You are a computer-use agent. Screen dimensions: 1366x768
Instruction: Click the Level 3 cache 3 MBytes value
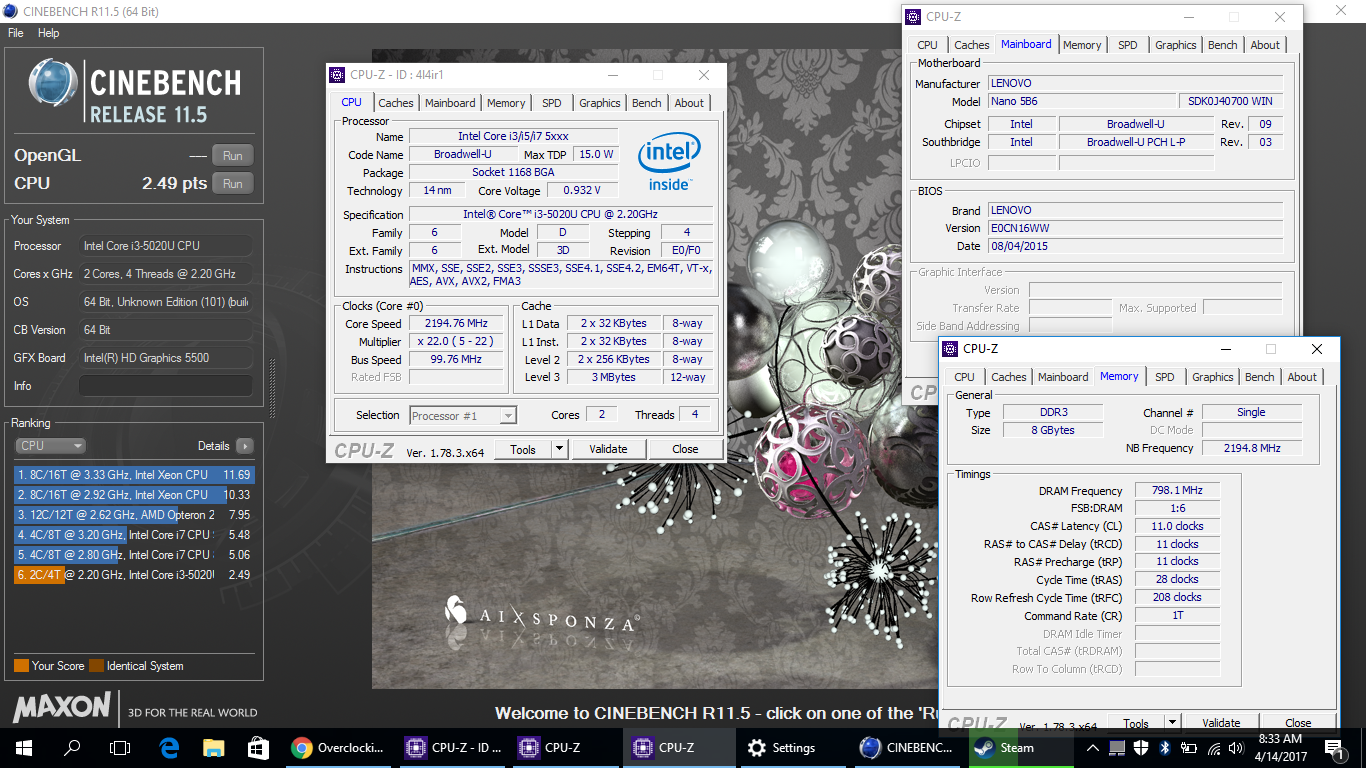click(614, 377)
